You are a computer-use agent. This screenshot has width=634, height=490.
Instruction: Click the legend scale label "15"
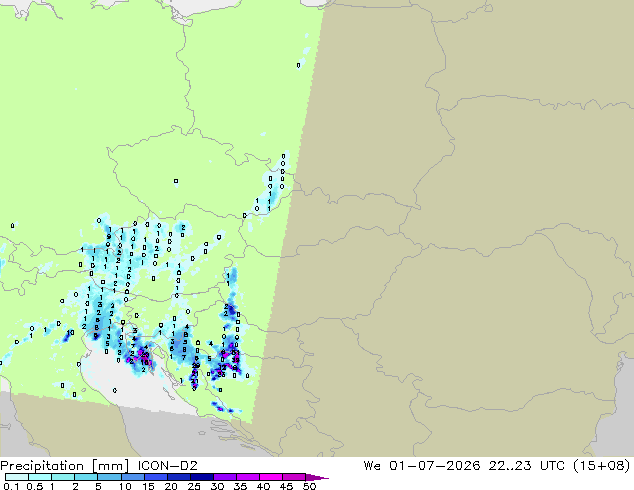tap(148, 486)
